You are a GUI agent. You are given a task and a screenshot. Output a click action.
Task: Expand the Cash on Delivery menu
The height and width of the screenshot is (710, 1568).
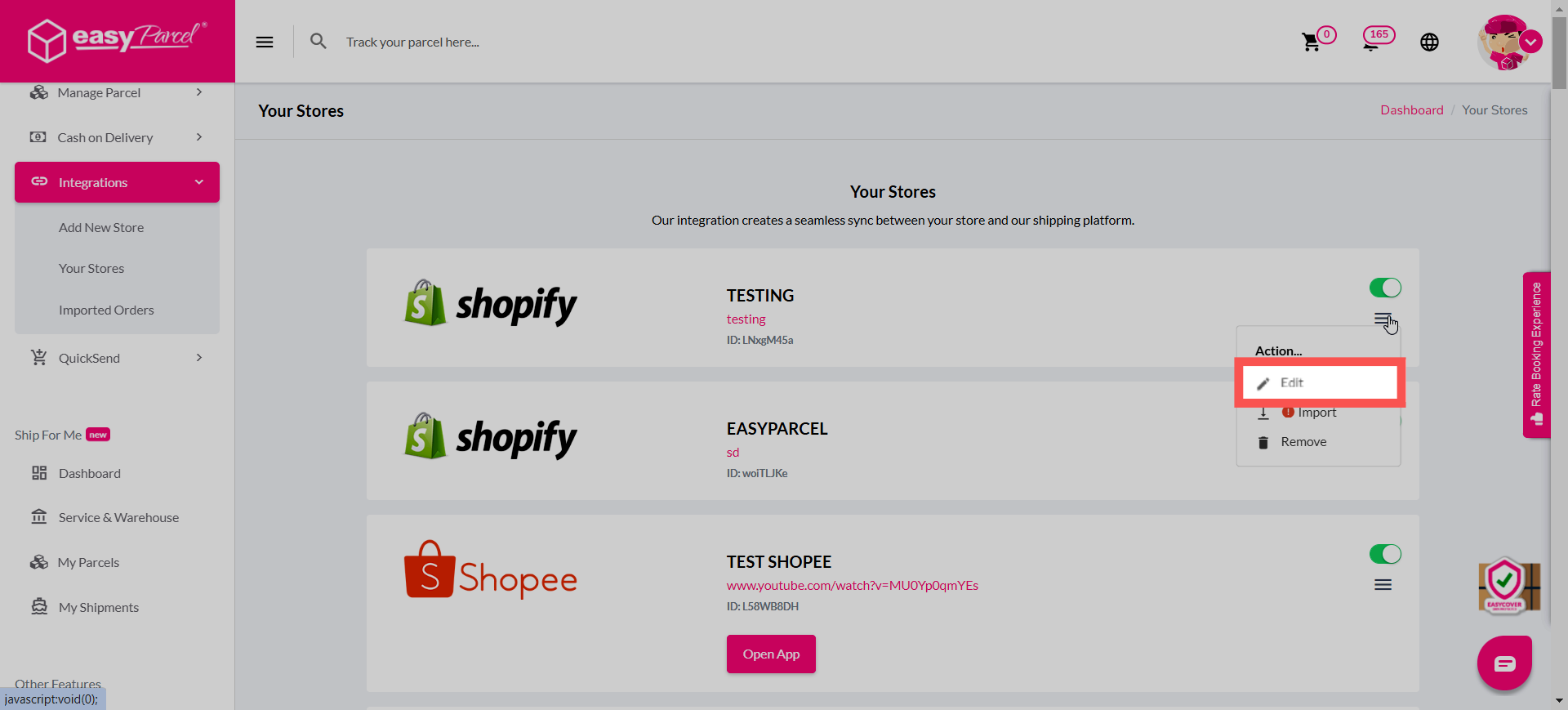117,137
